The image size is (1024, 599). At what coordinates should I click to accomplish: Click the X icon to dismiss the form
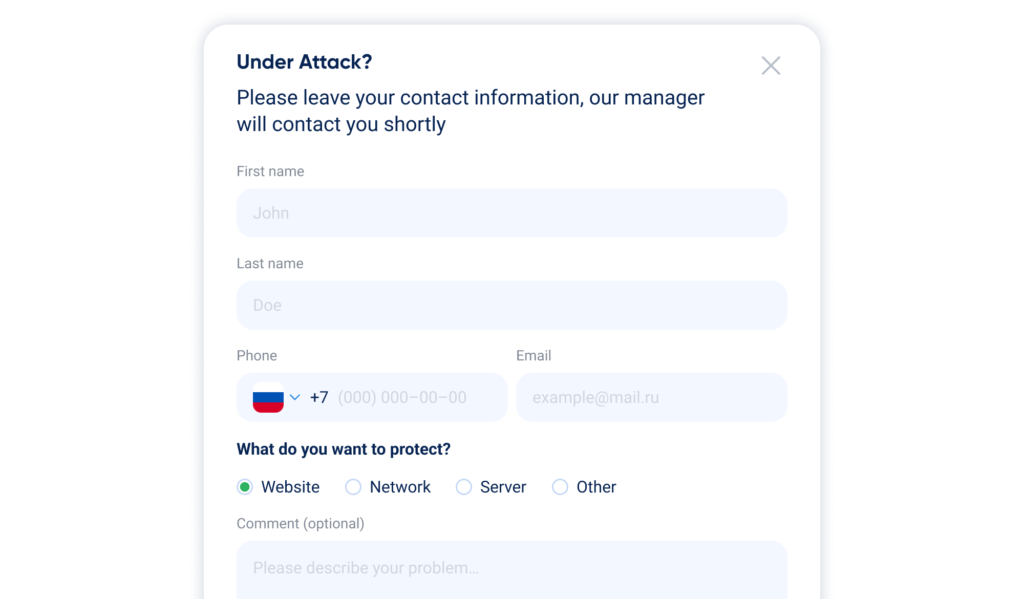pos(771,65)
